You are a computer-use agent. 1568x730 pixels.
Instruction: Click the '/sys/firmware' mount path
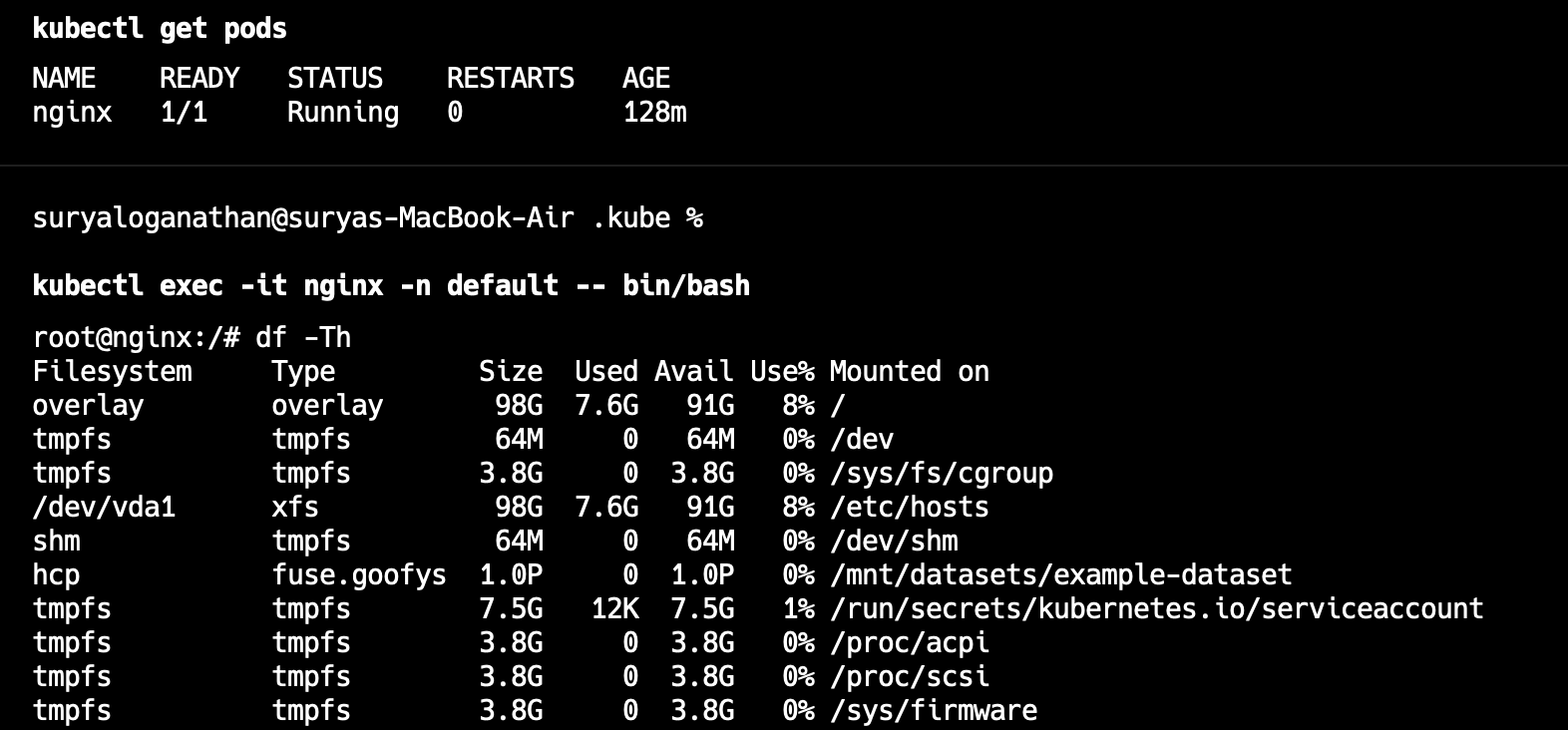tap(934, 710)
